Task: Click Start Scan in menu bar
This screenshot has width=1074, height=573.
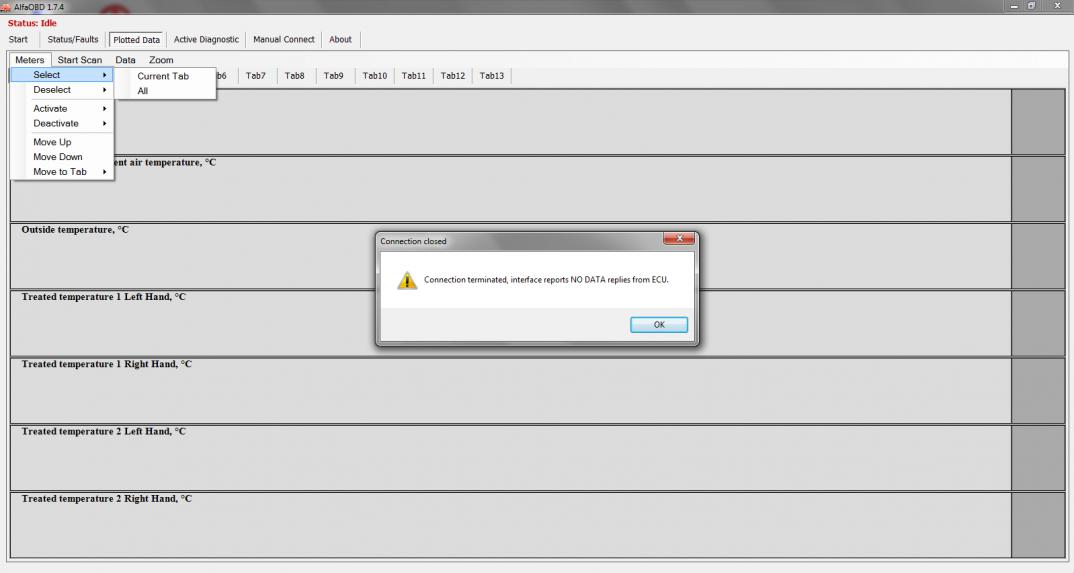Action: [x=79, y=60]
